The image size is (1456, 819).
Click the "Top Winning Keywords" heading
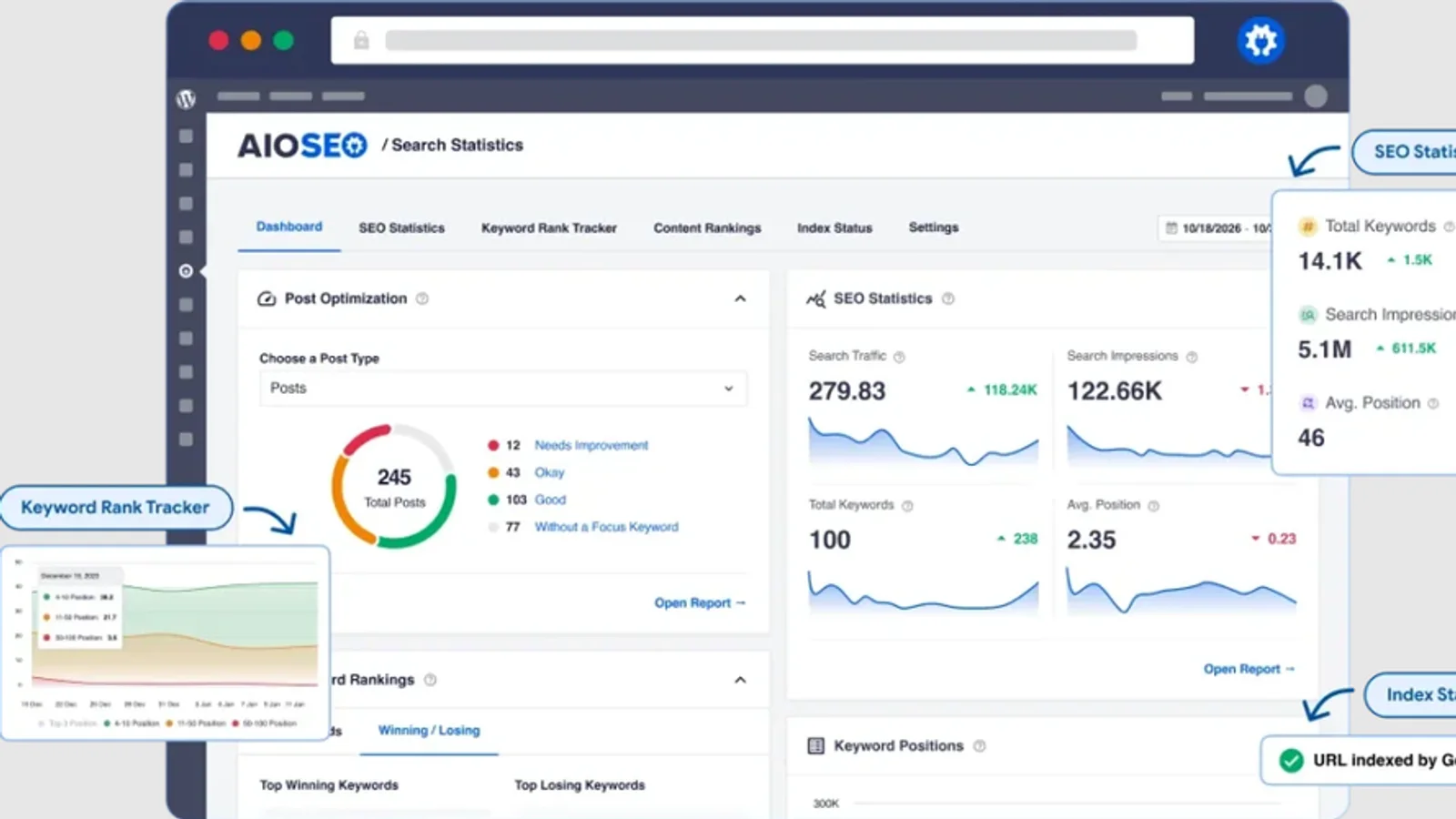click(329, 785)
